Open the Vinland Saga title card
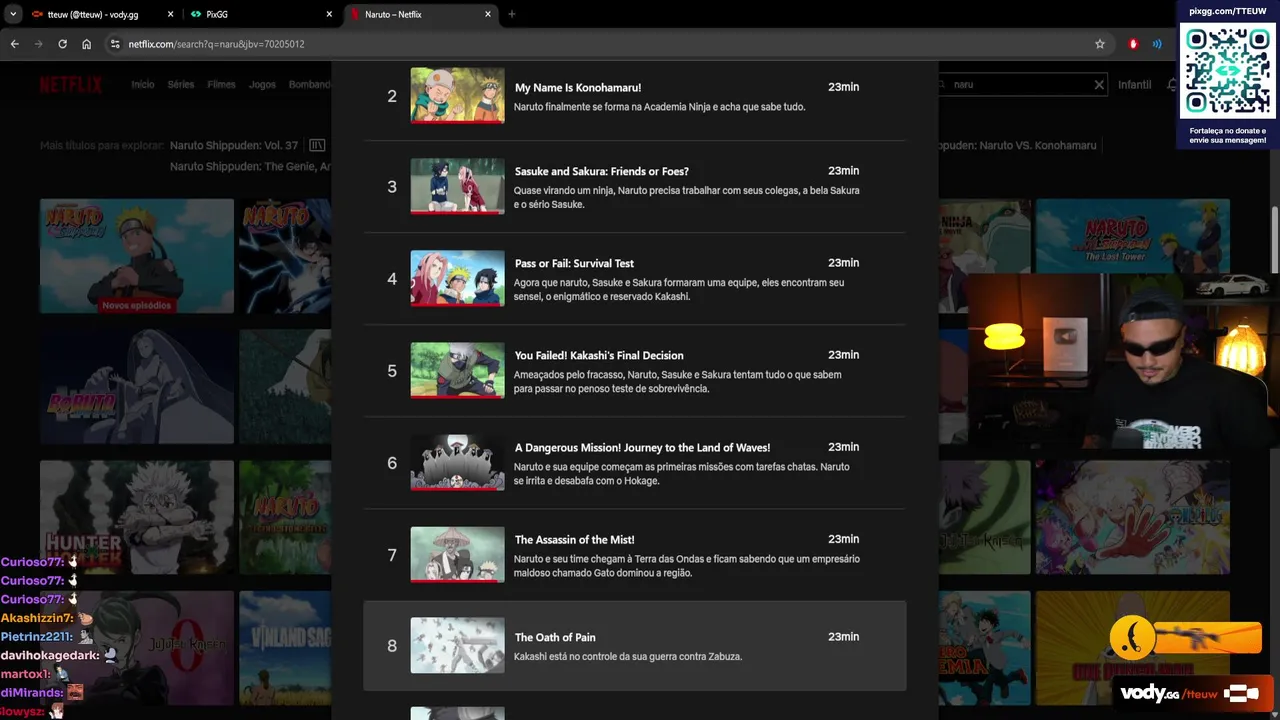 (285, 647)
